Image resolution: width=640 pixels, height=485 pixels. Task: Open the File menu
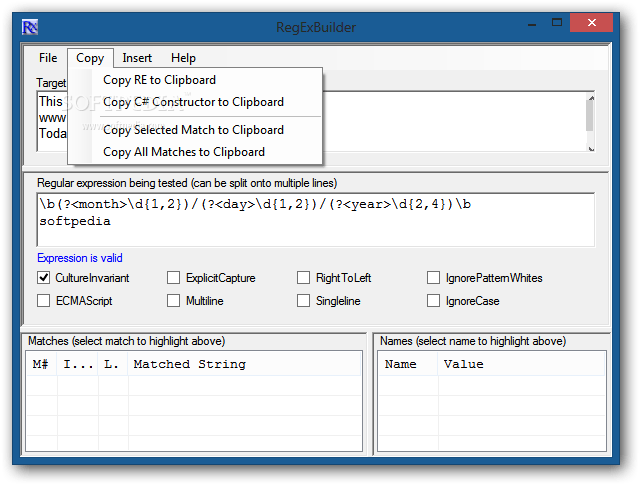pos(48,58)
